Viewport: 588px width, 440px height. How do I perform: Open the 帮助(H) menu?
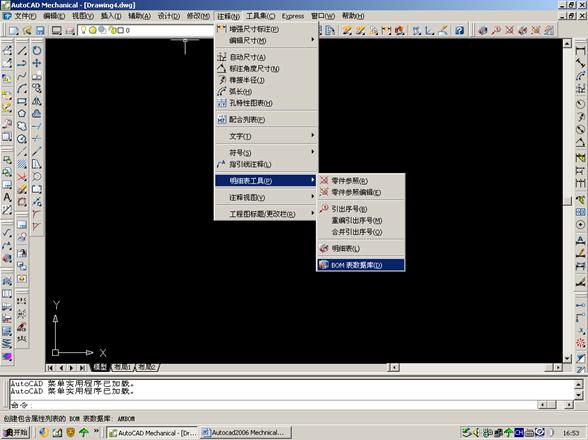353,16
